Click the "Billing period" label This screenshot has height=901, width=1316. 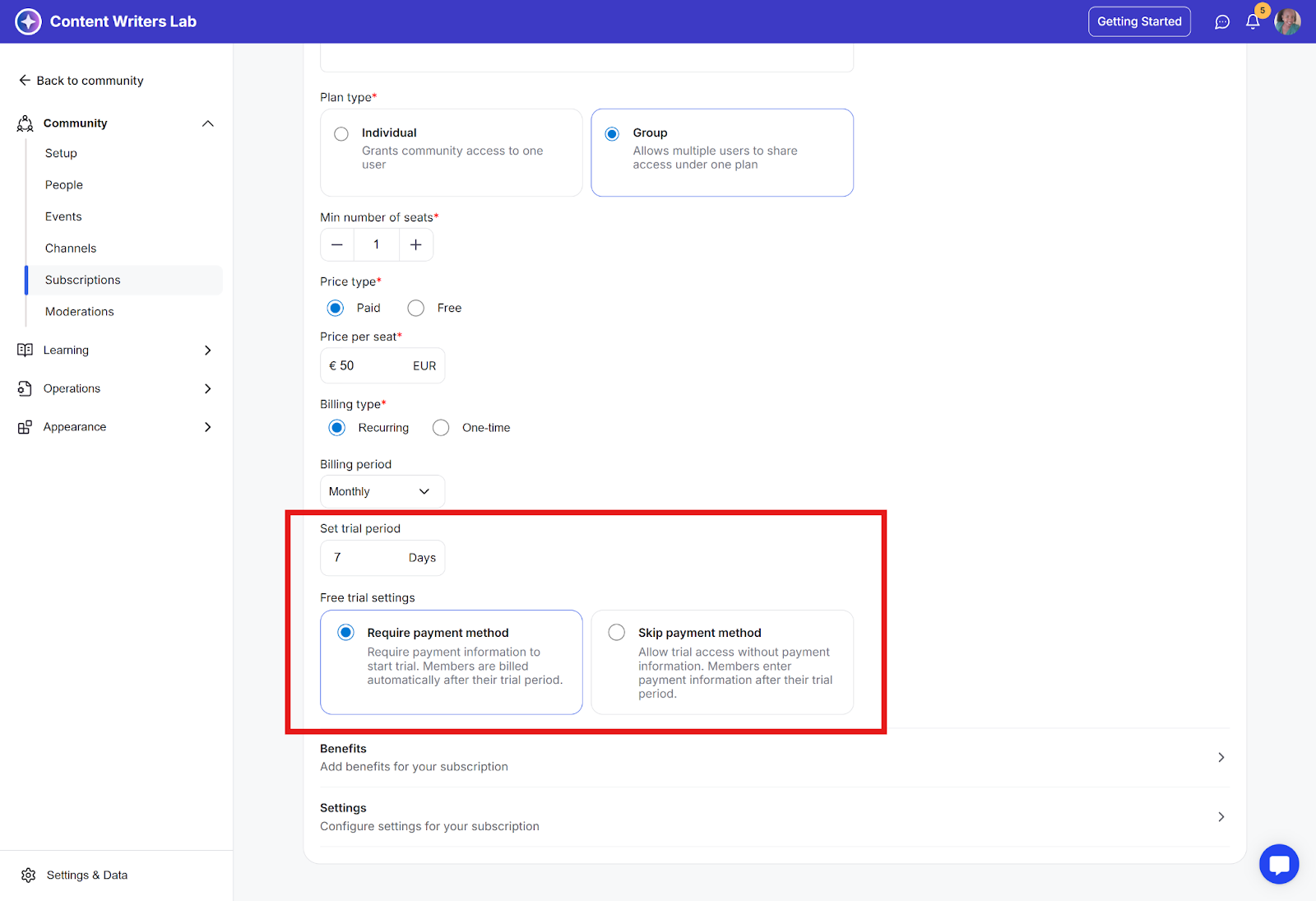pos(356,465)
